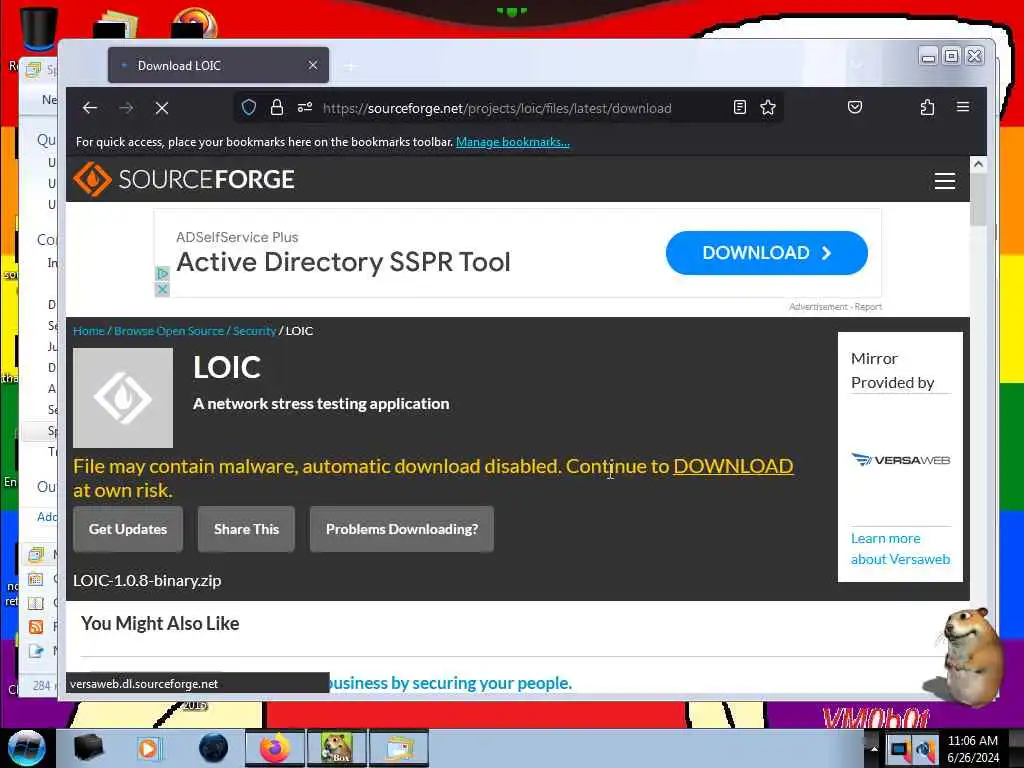Open the Extensions puzzle icon
The height and width of the screenshot is (768, 1024).
[927, 107]
